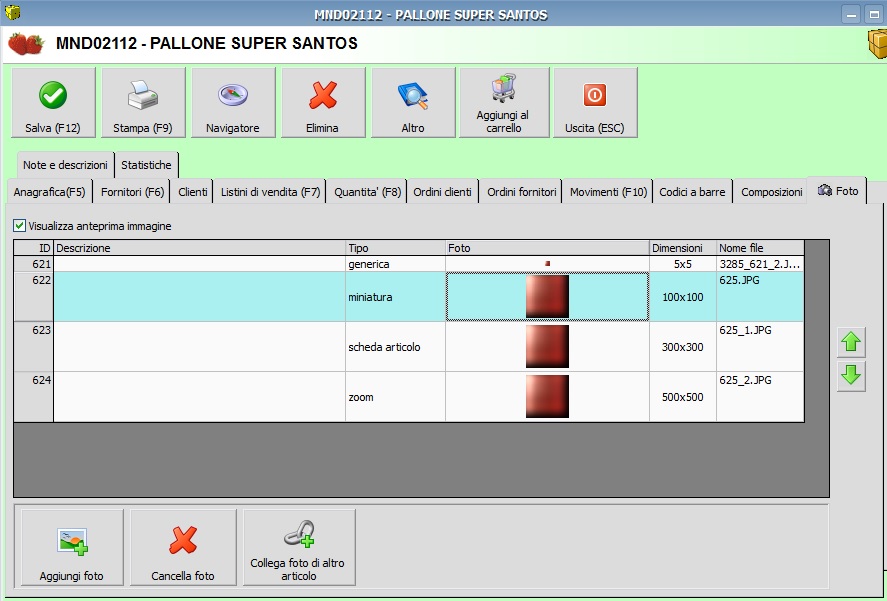The height and width of the screenshot is (601, 887).
Task: Click file name 625_2.JPG
Action: coord(746,380)
